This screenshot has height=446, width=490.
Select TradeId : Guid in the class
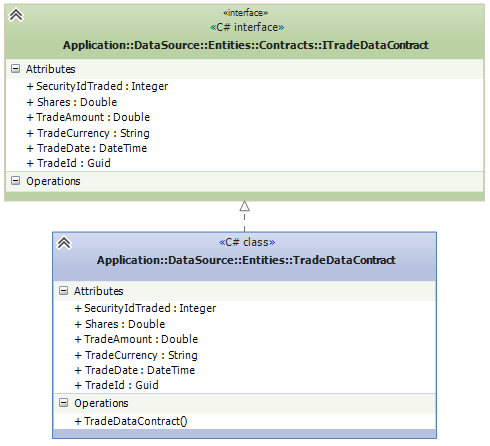click(x=116, y=385)
